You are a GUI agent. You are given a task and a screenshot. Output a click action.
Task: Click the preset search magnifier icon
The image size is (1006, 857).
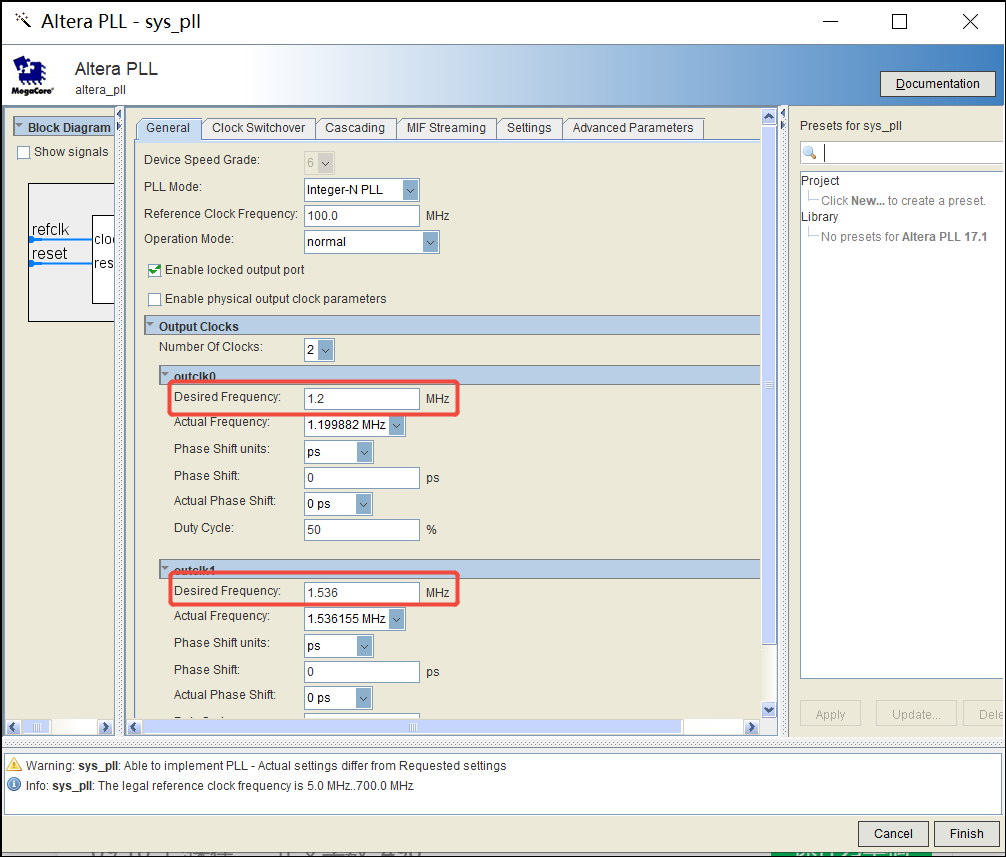[x=810, y=153]
